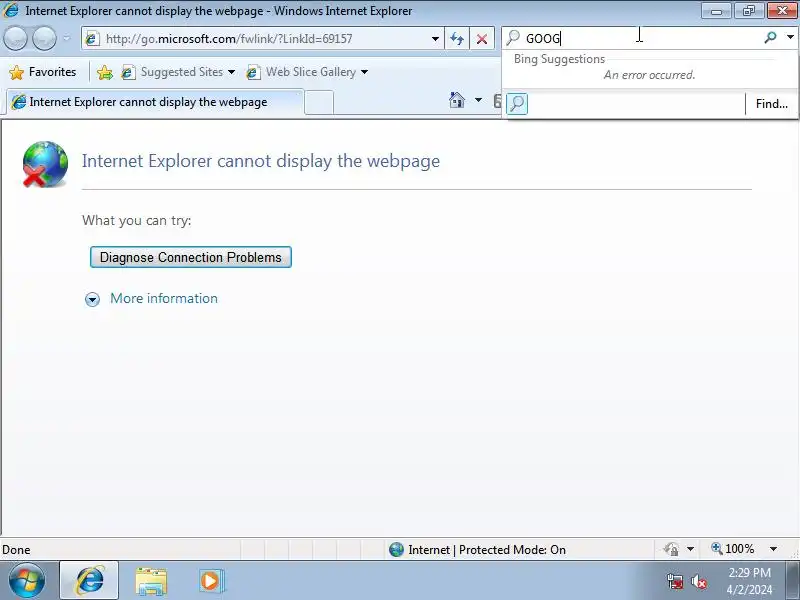The height and width of the screenshot is (600, 800).
Task: Expand the zoom level dropdown arrow
Action: pos(773,549)
